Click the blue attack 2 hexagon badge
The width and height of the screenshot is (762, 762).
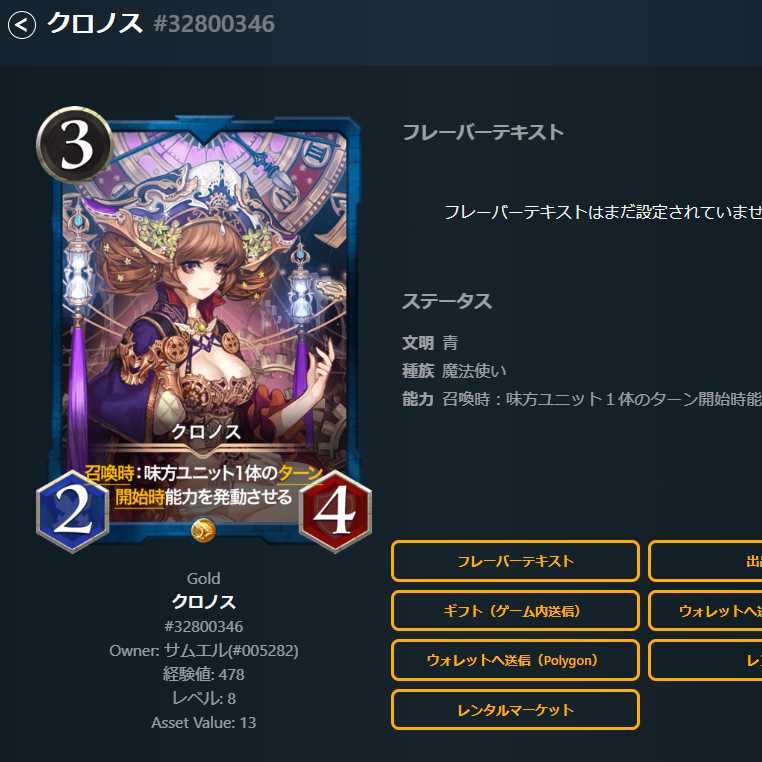[x=72, y=512]
